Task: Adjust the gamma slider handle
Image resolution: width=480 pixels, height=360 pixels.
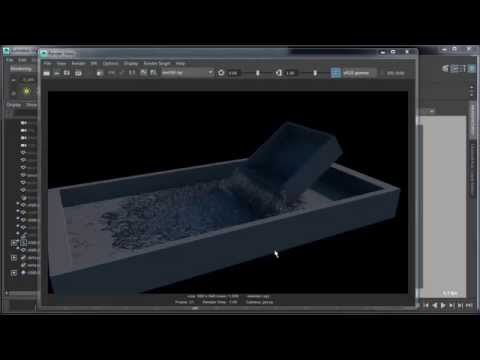Action: coord(315,73)
